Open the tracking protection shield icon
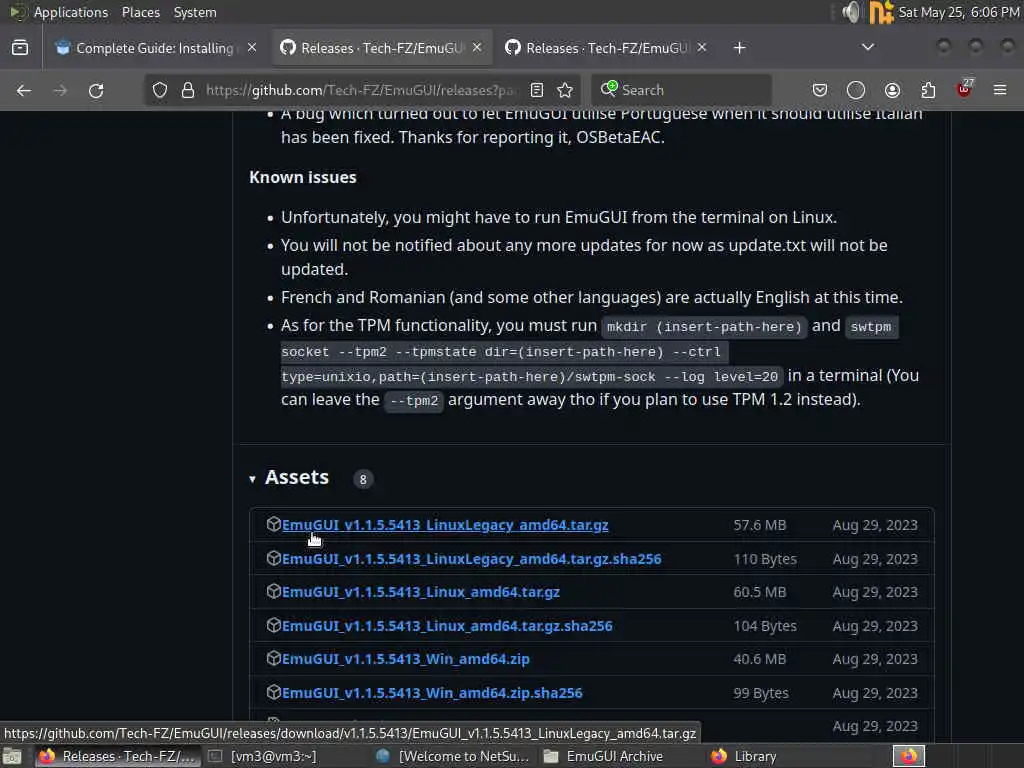This screenshot has height=768, width=1024. pyautogui.click(x=160, y=90)
